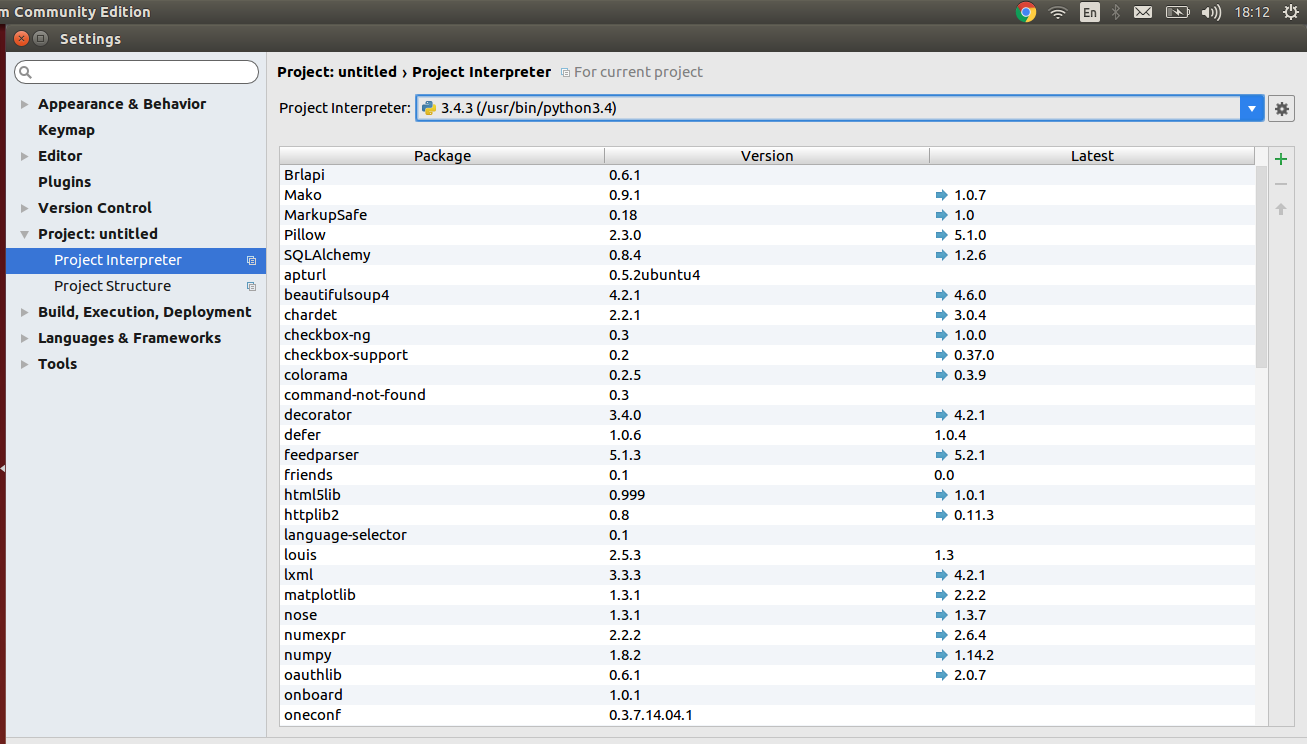This screenshot has width=1307, height=744.
Task: Select Plugins in settings tree
Action: 64,182
